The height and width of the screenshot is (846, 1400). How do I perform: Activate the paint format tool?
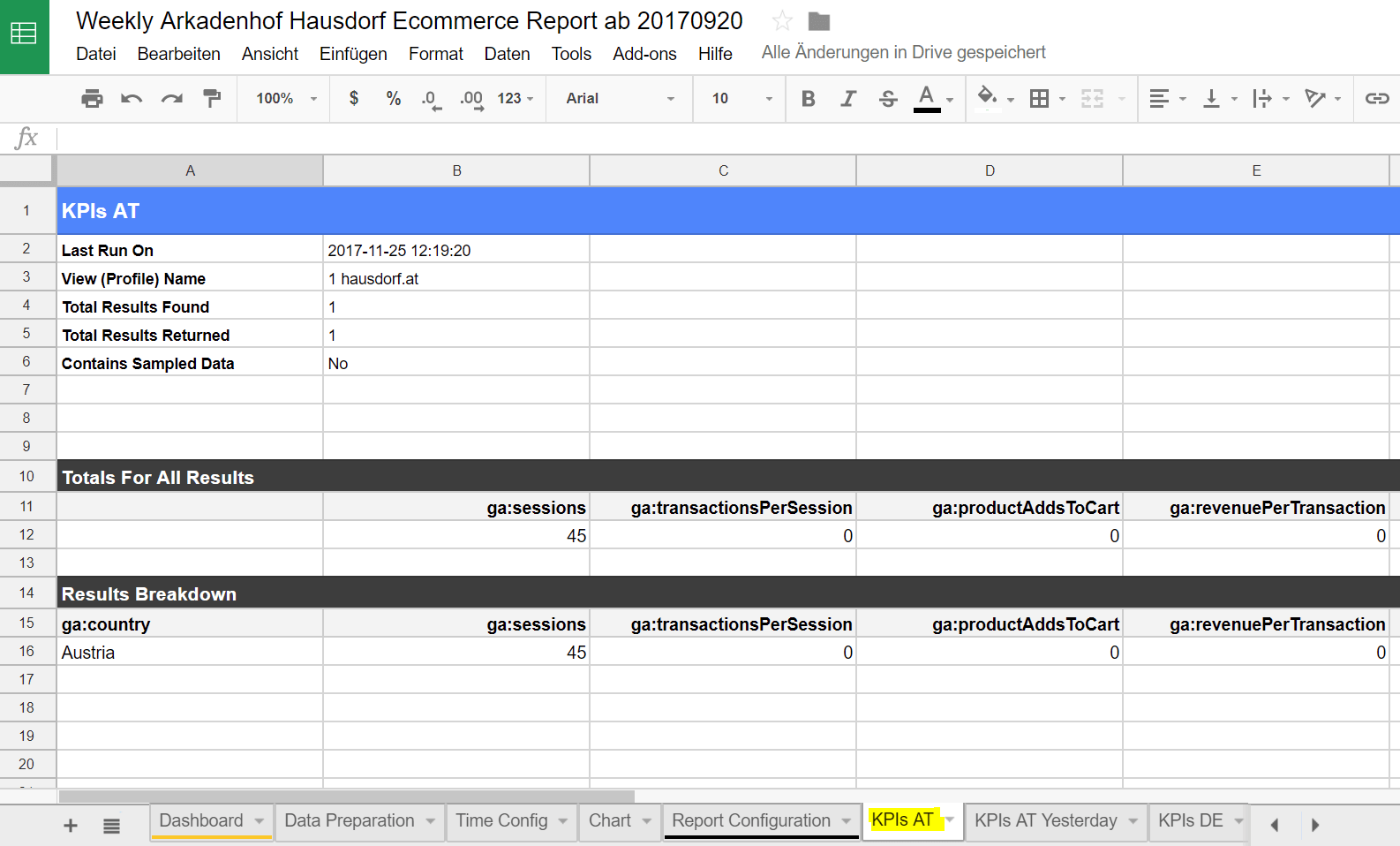point(212,98)
